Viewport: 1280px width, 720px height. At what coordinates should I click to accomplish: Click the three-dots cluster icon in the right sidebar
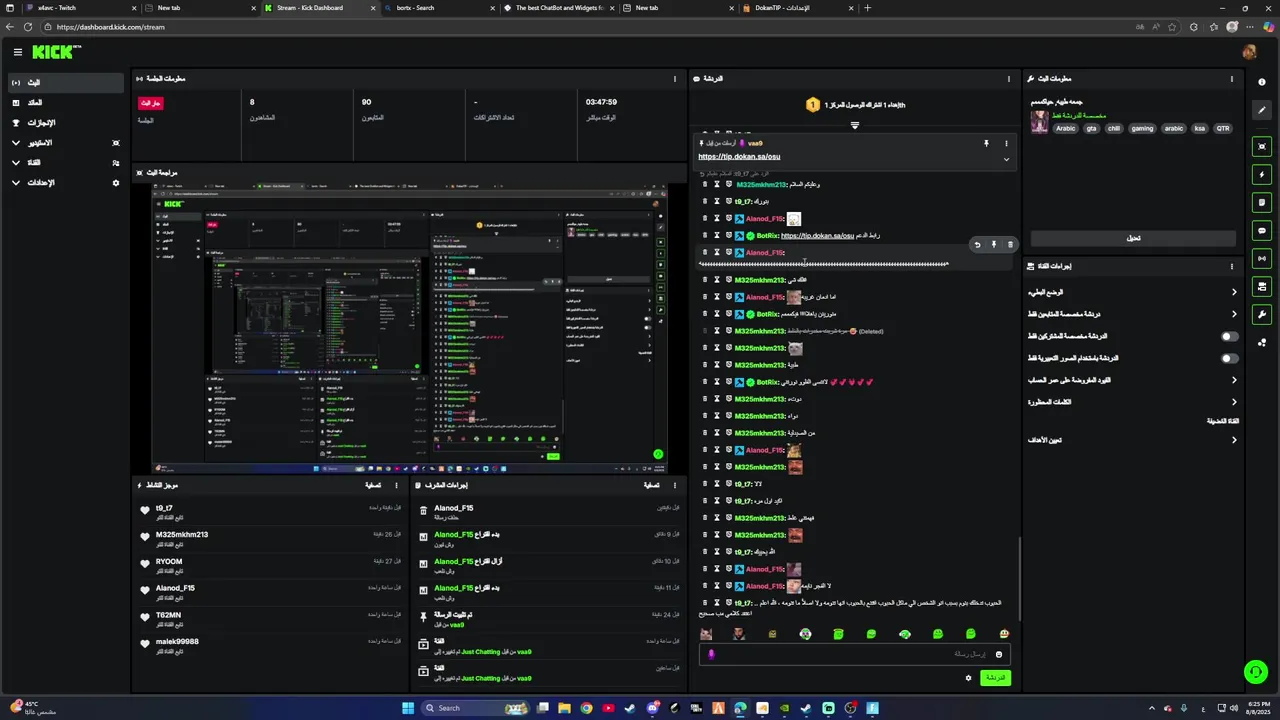point(1262,343)
